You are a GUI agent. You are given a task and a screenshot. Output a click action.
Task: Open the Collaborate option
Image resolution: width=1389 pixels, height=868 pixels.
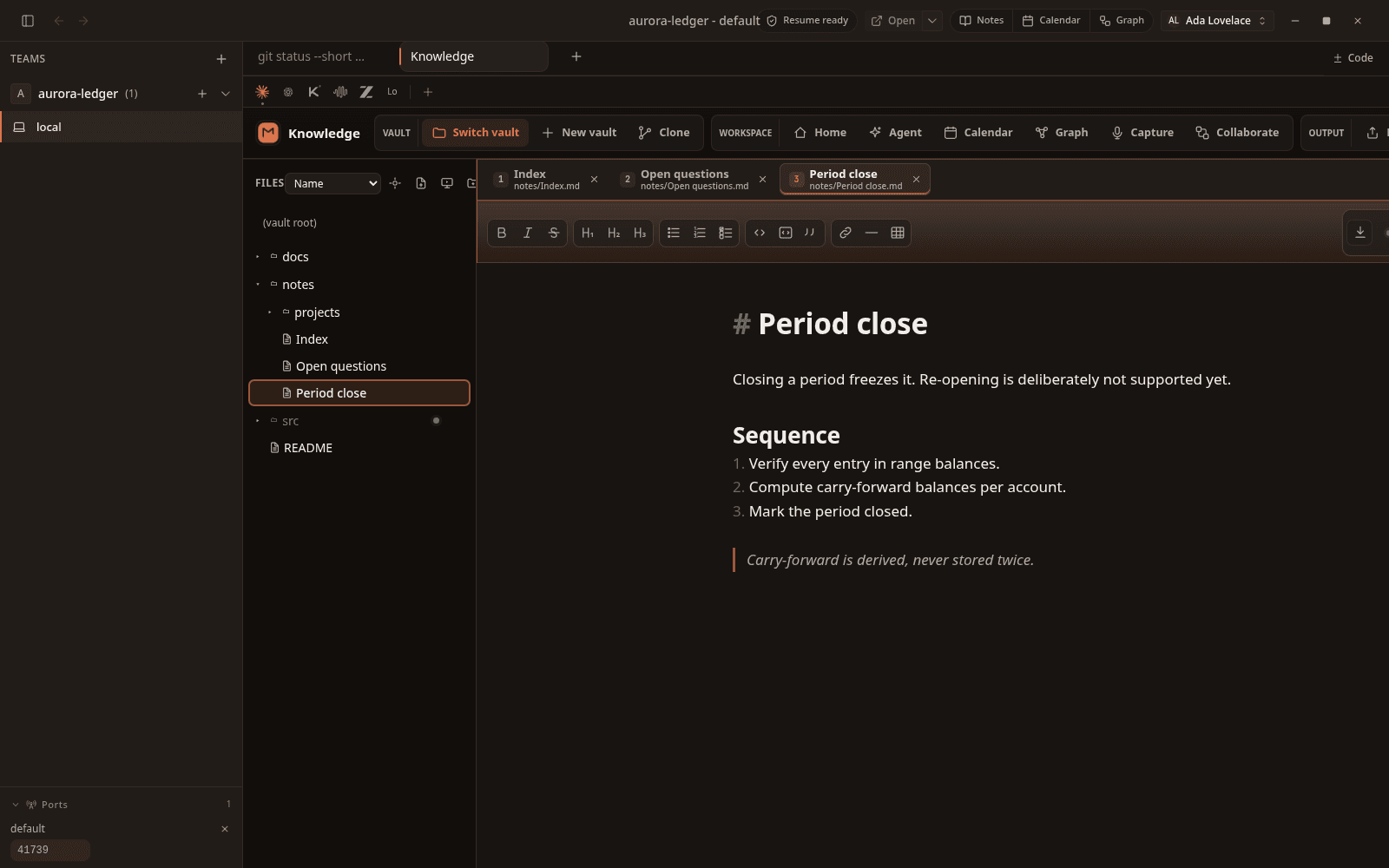pos(1237,133)
